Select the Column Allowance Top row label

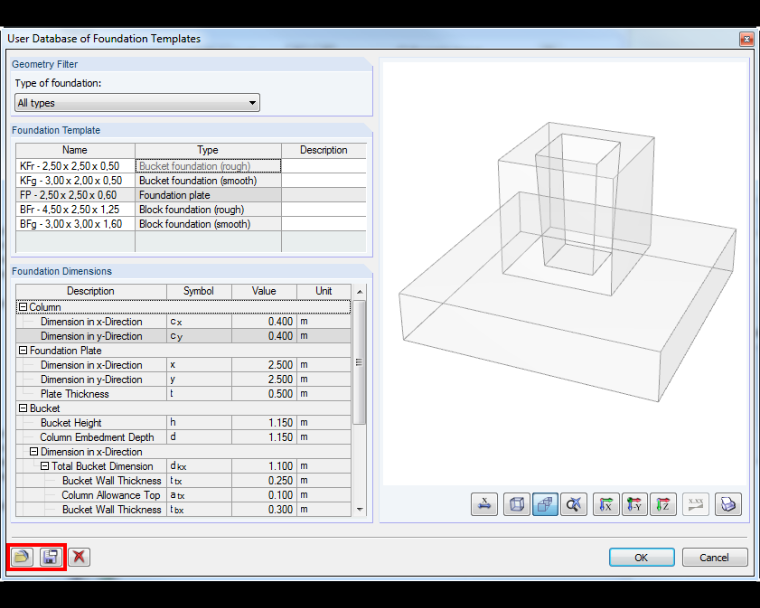tap(111, 495)
